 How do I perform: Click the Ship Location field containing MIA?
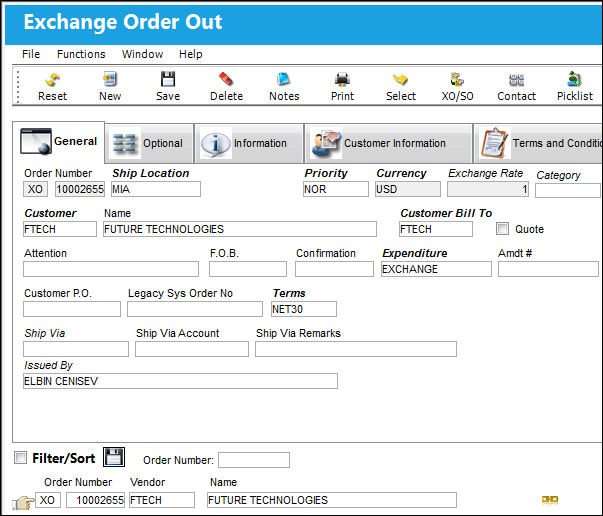coord(156,189)
